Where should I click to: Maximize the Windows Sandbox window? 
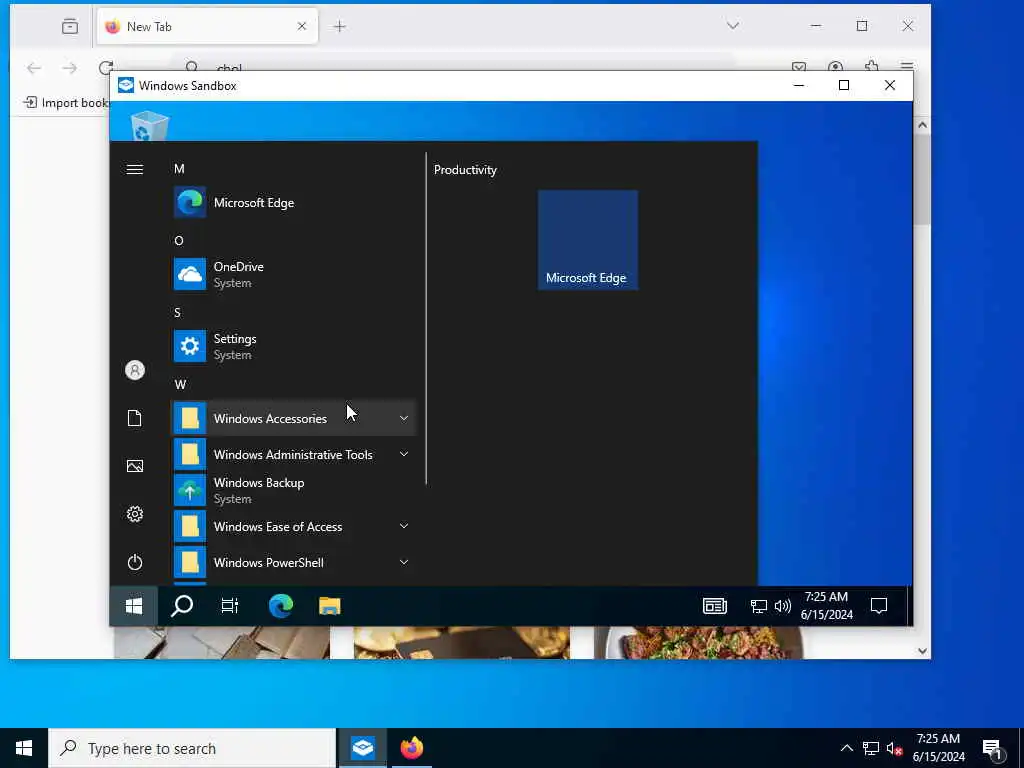tap(844, 86)
